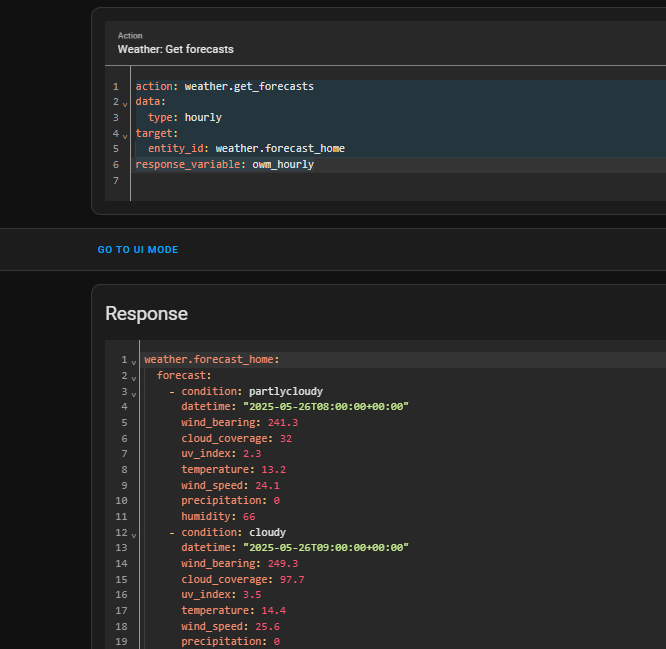
Task: Place cursor on owm_hourly response variable
Action: [283, 164]
